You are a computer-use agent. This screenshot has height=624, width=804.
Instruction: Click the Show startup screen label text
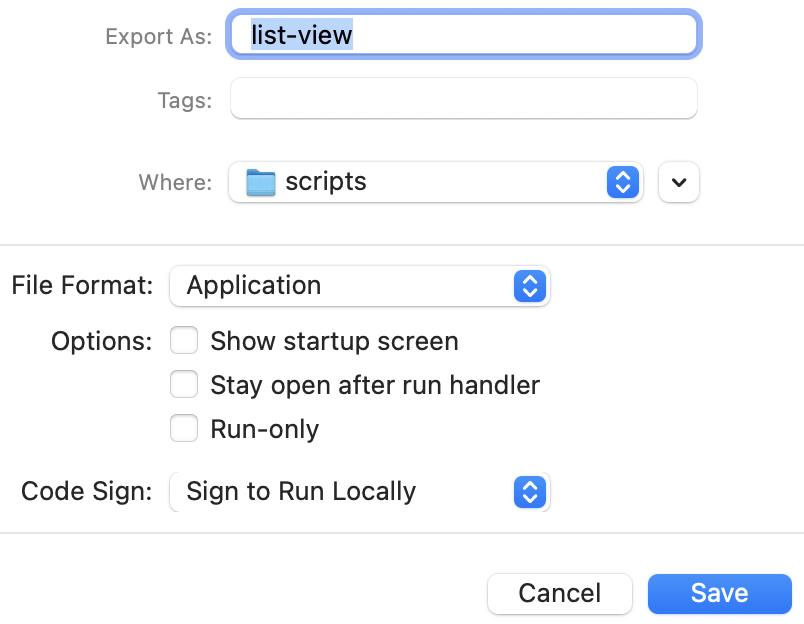pos(334,341)
